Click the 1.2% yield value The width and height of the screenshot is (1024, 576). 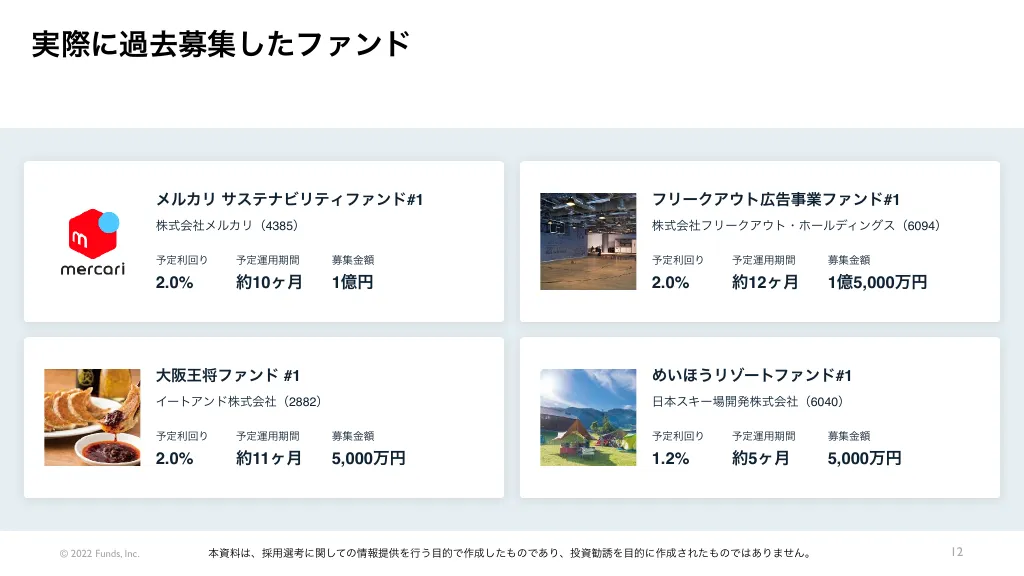click(x=670, y=458)
